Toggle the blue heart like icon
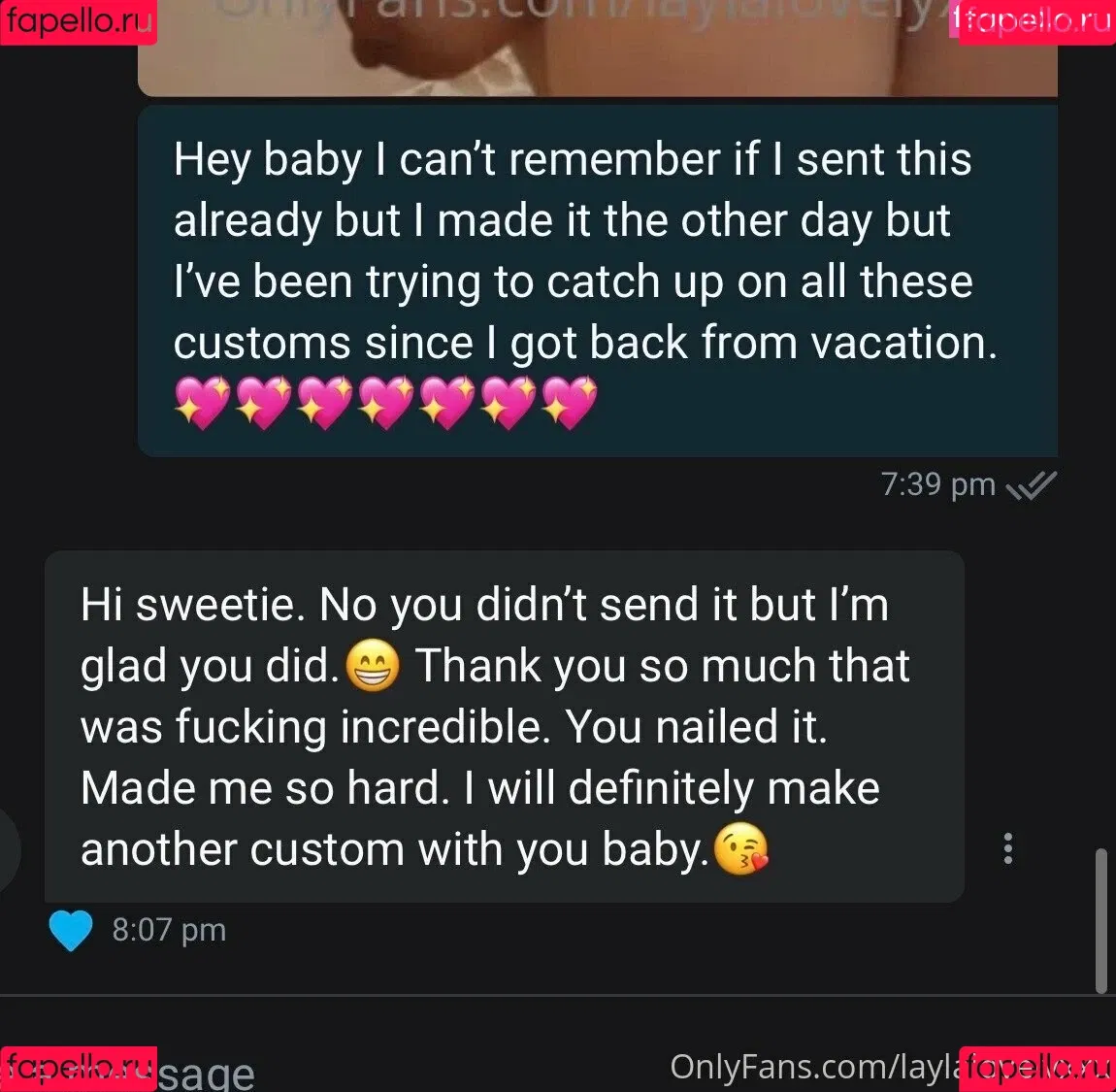Image resolution: width=1116 pixels, height=1092 pixels. (71, 931)
